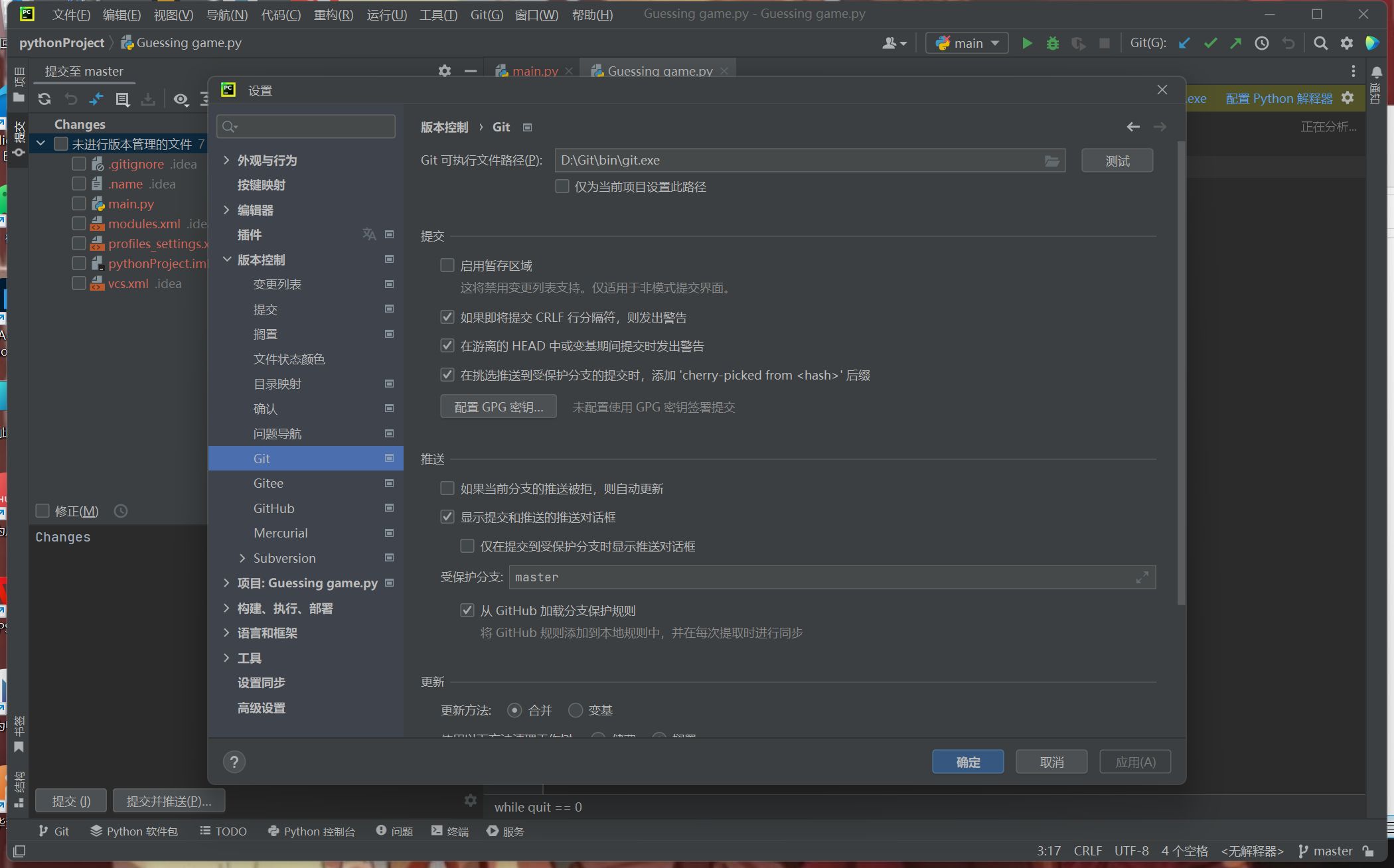
Task: Switch to the main.py editor tab
Action: (x=534, y=71)
